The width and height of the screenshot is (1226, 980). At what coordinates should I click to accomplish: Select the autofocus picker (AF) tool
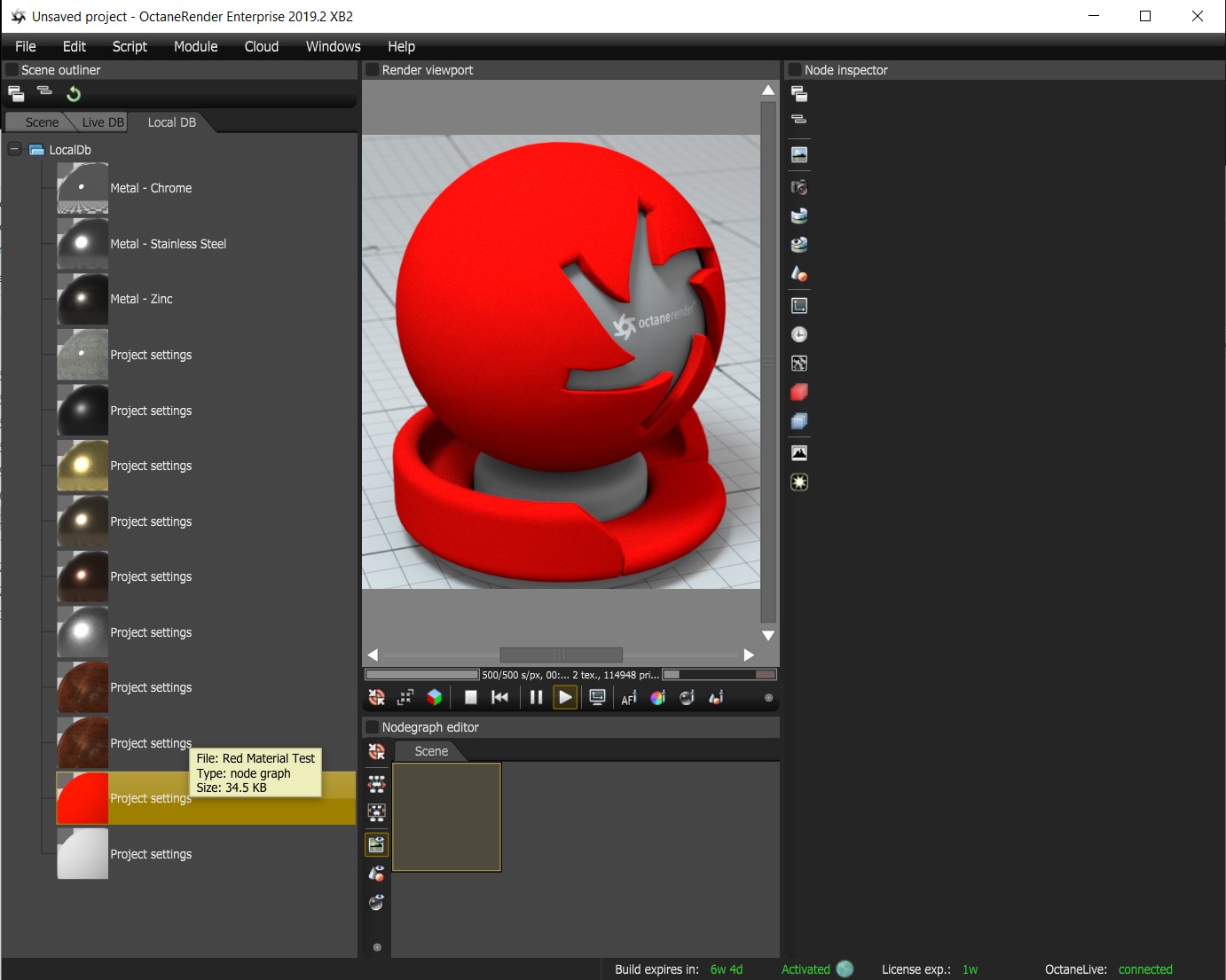(629, 698)
